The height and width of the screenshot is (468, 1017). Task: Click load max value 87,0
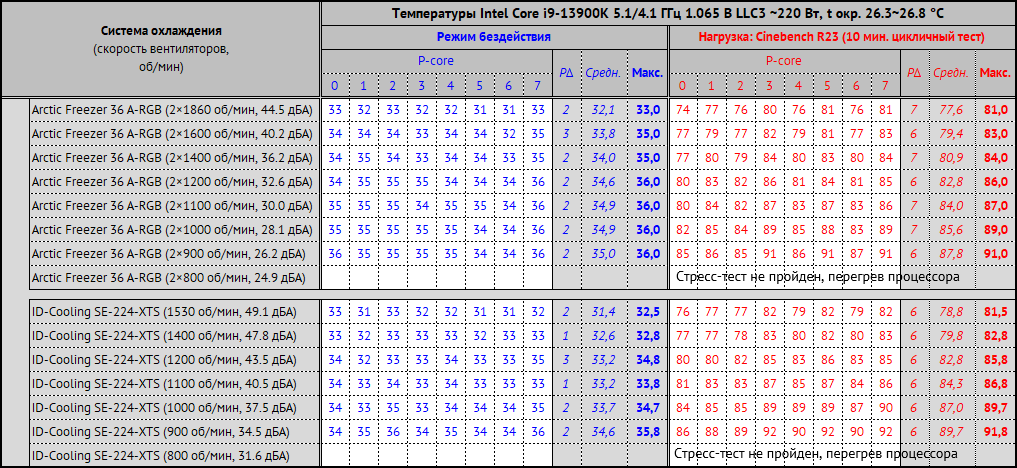(x=995, y=206)
